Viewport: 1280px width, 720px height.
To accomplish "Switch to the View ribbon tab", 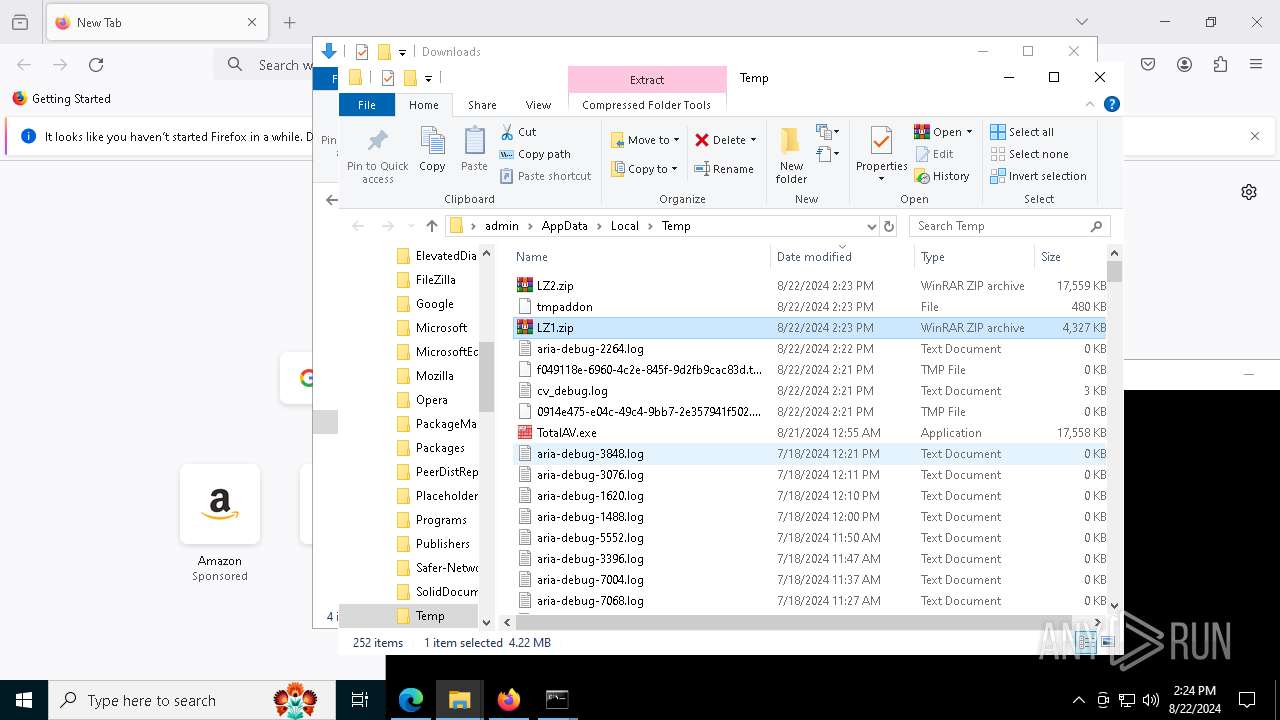I will pyautogui.click(x=538, y=105).
